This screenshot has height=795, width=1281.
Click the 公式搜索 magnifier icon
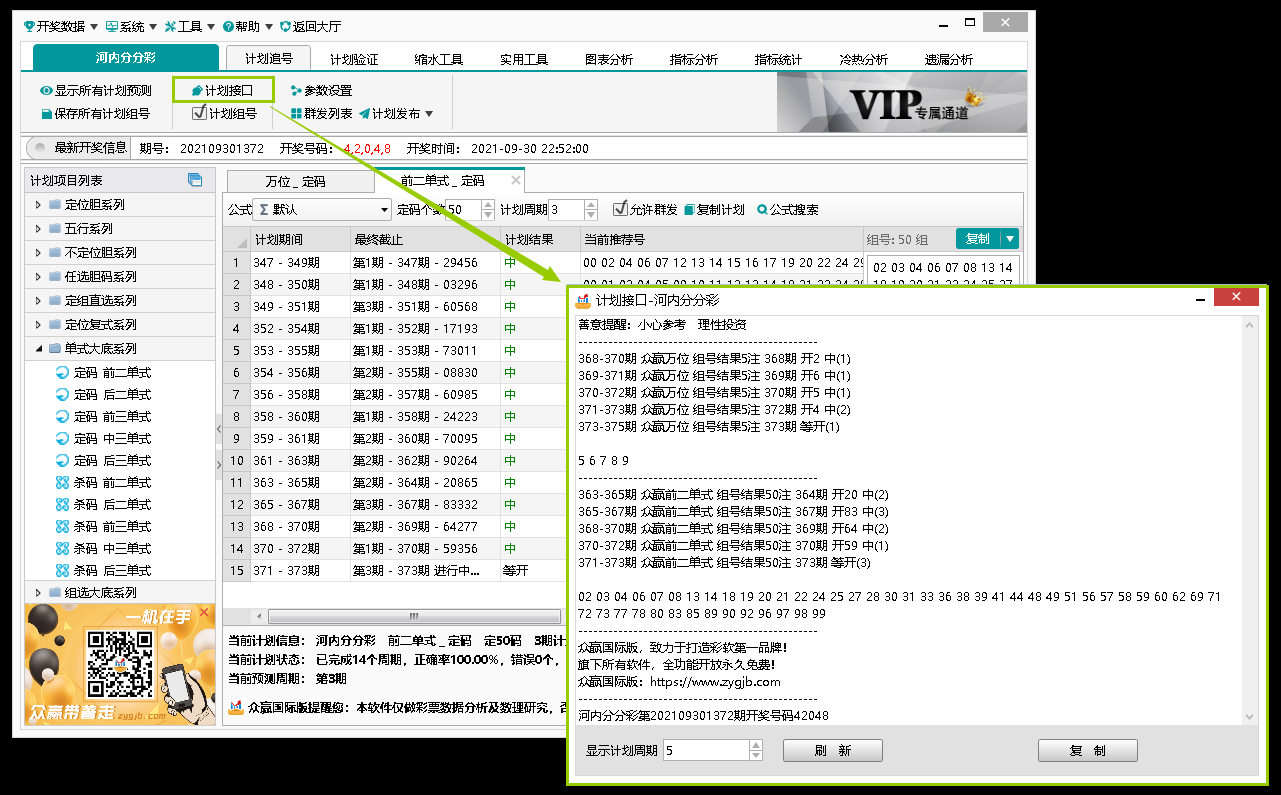(762, 210)
